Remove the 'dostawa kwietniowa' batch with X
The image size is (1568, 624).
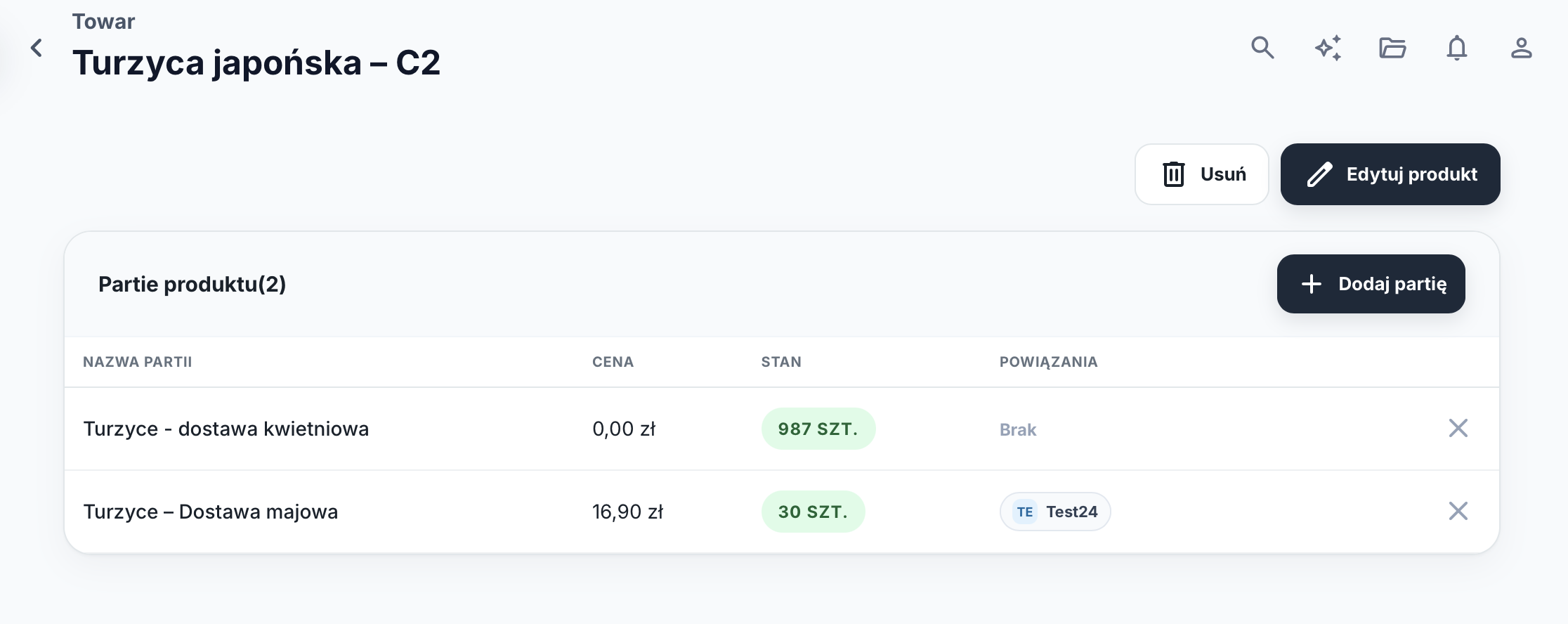coord(1458,428)
